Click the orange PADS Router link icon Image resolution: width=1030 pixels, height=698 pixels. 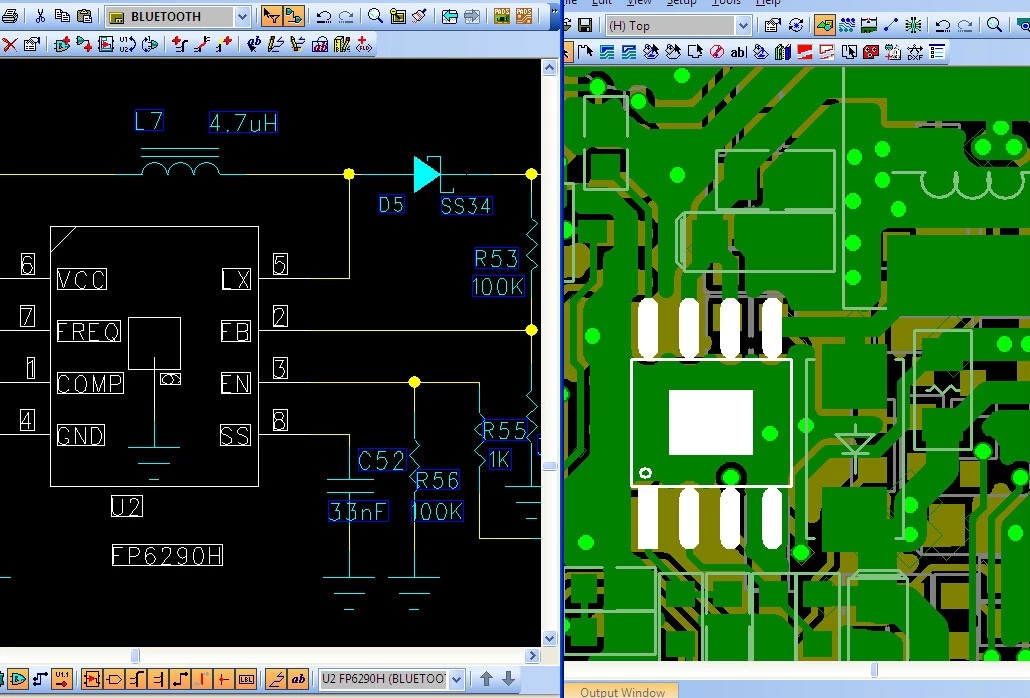click(524, 16)
